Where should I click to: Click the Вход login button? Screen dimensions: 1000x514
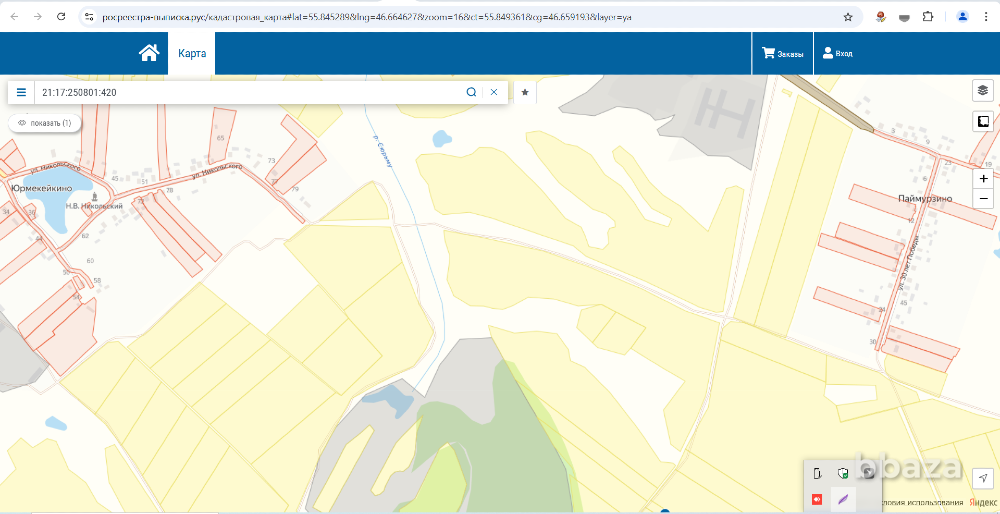(x=838, y=54)
